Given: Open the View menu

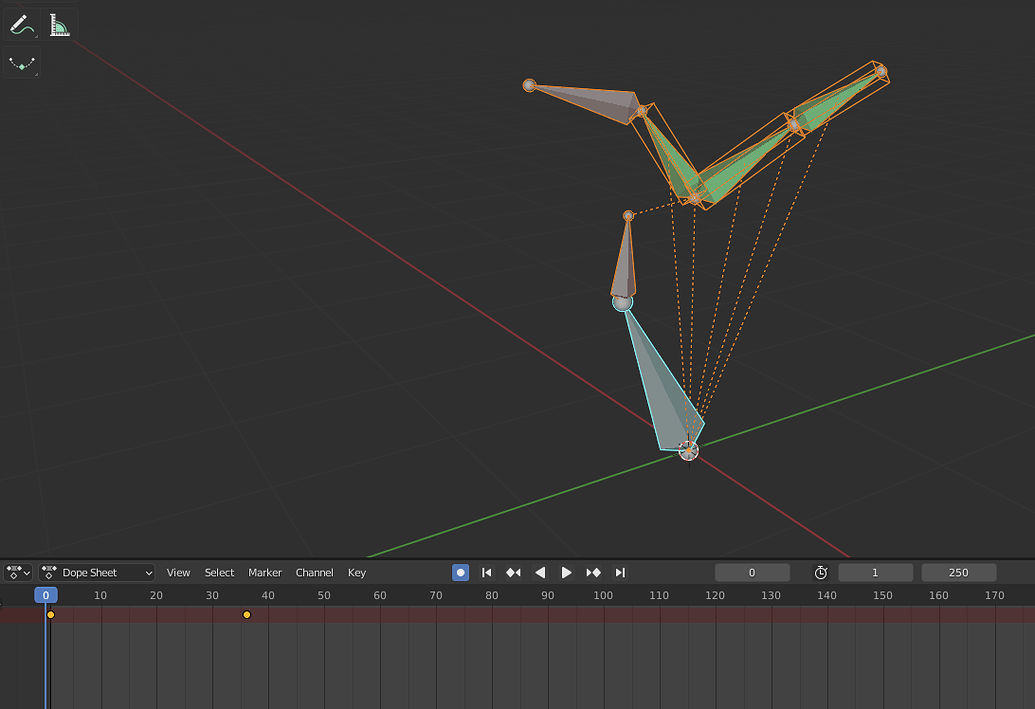Looking at the screenshot, I should 178,572.
